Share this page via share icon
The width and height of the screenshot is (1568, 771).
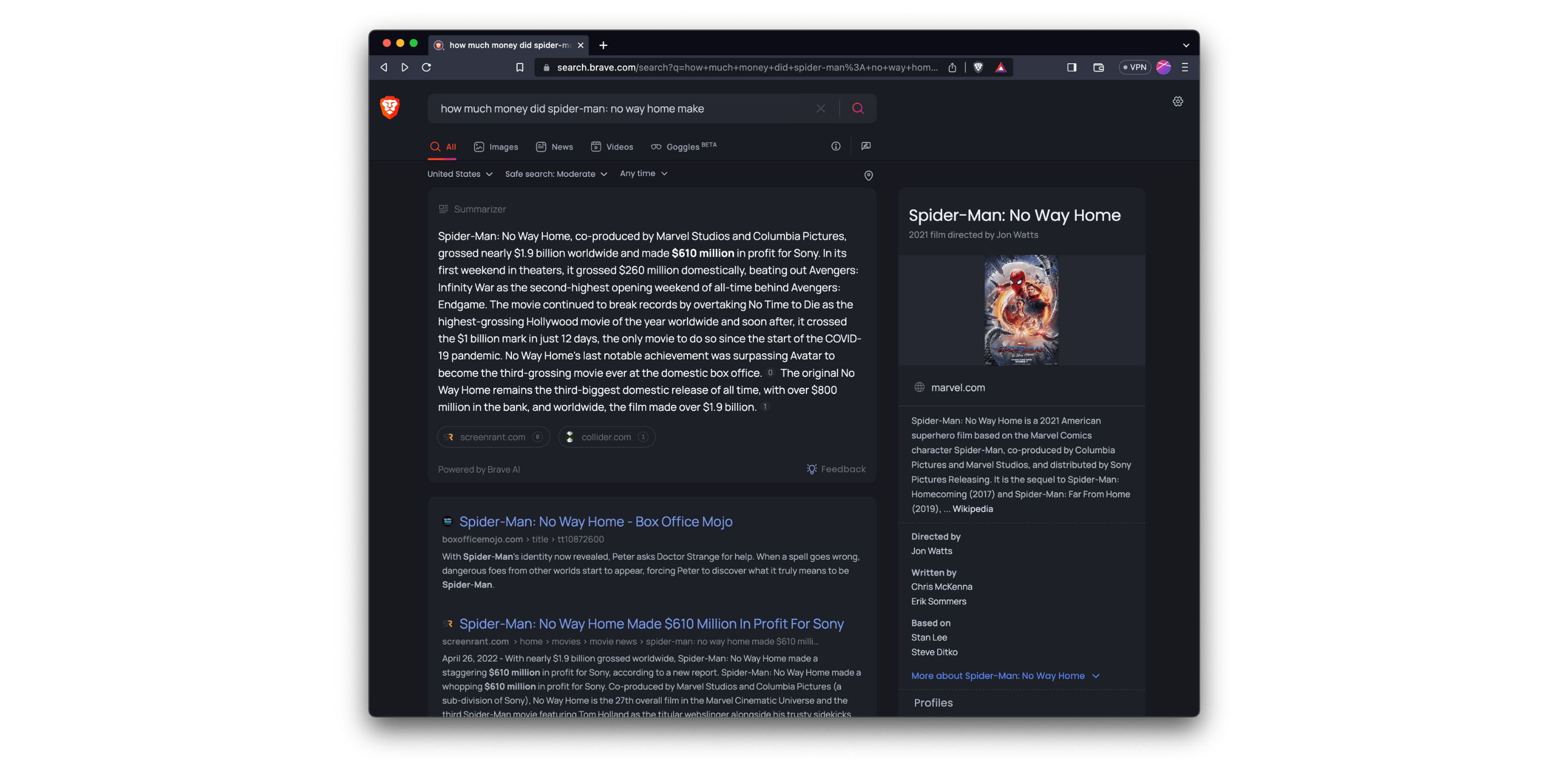coord(952,68)
